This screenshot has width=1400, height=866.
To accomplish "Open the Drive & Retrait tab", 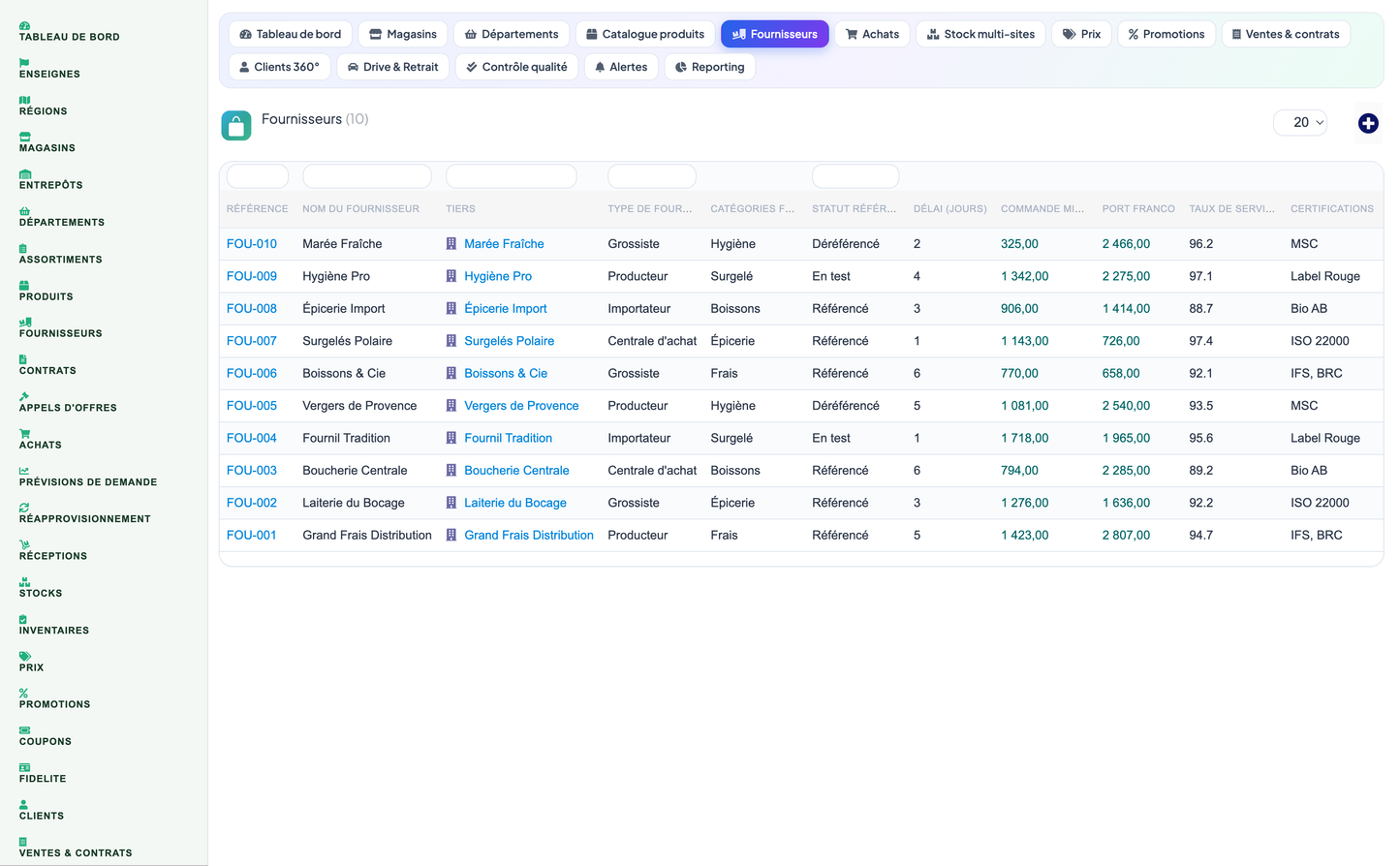I will tap(392, 67).
